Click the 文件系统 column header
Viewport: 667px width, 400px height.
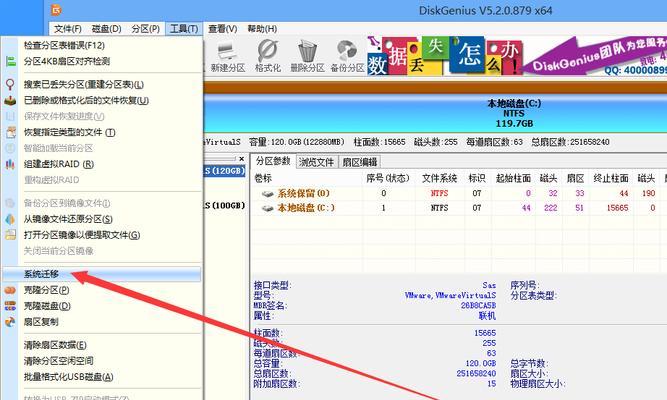439,178
